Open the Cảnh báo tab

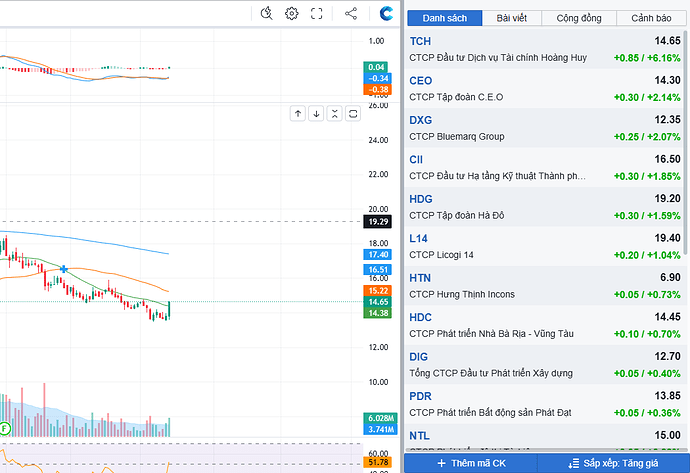click(x=651, y=18)
